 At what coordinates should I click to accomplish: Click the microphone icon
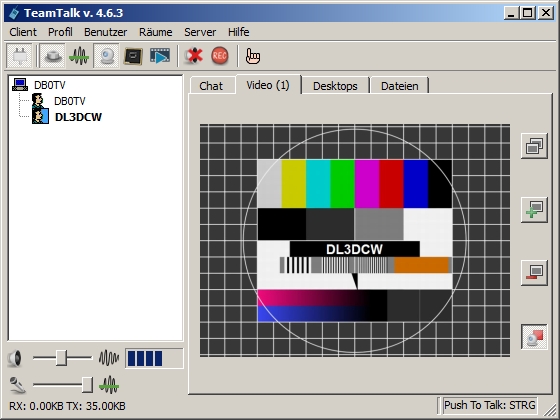[x=17, y=385]
